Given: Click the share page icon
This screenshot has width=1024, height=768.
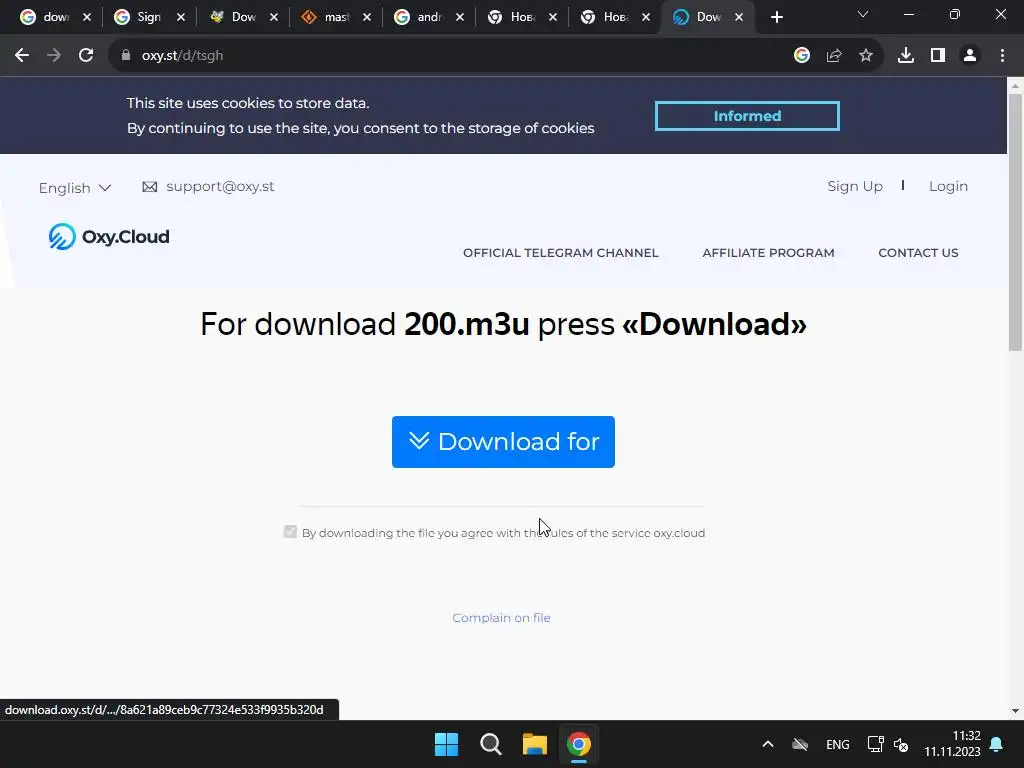Looking at the screenshot, I should tap(834, 56).
